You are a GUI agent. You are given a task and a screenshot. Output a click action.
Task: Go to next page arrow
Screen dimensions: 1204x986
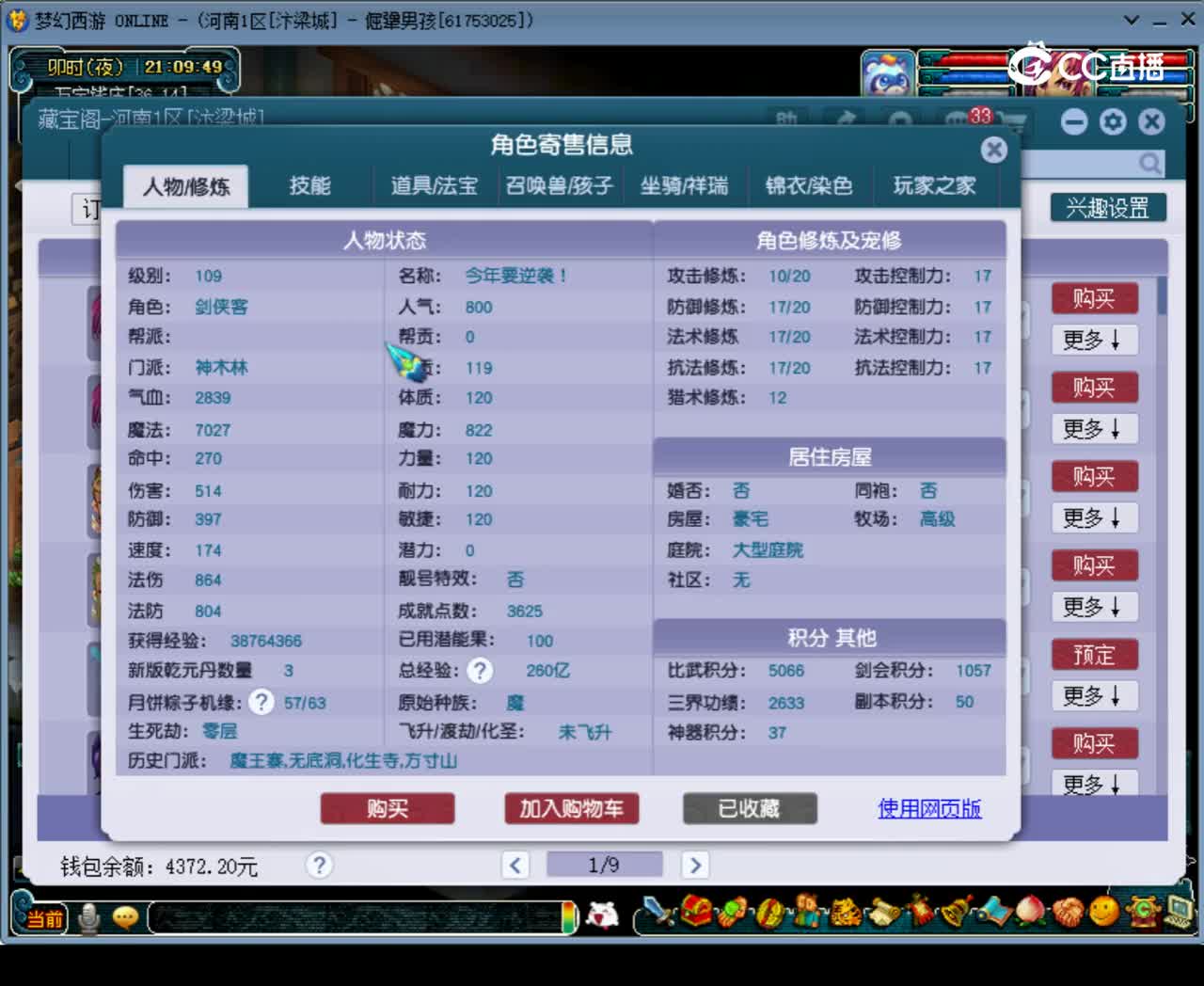click(694, 865)
